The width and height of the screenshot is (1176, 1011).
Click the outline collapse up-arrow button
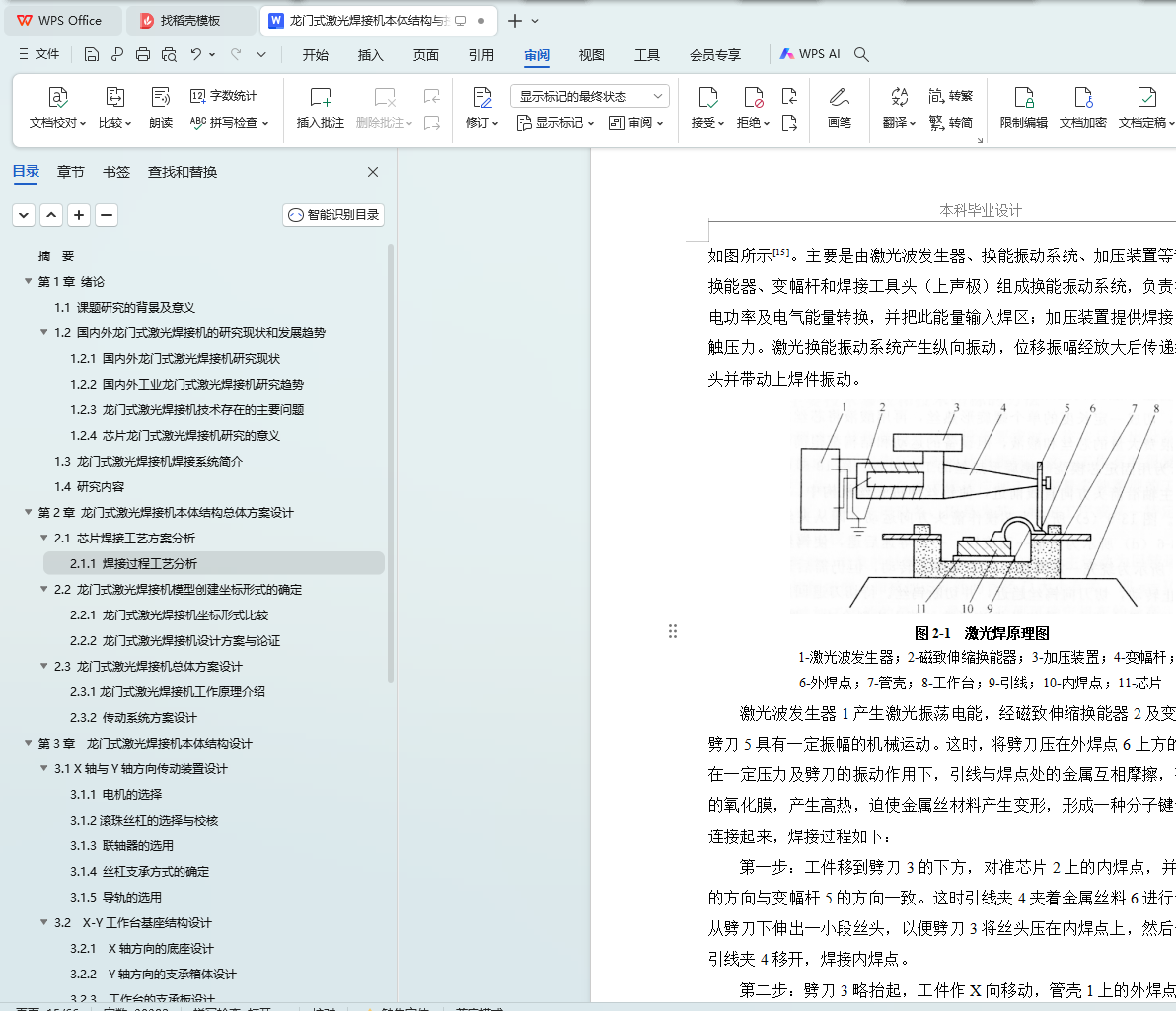(x=51, y=215)
